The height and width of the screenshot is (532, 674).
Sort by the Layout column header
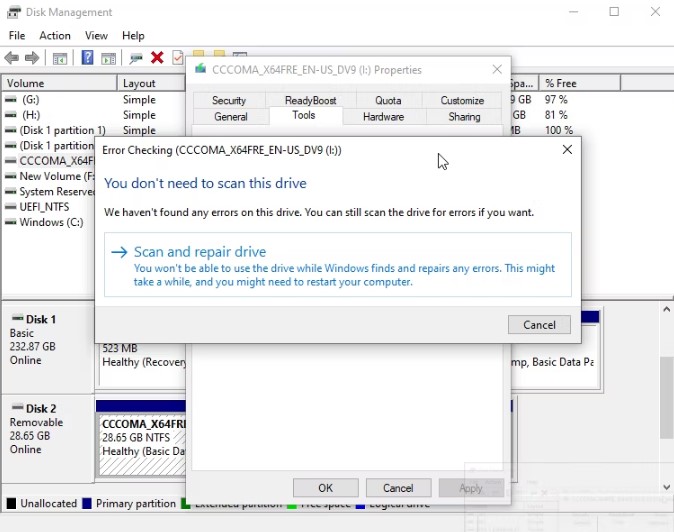151,83
